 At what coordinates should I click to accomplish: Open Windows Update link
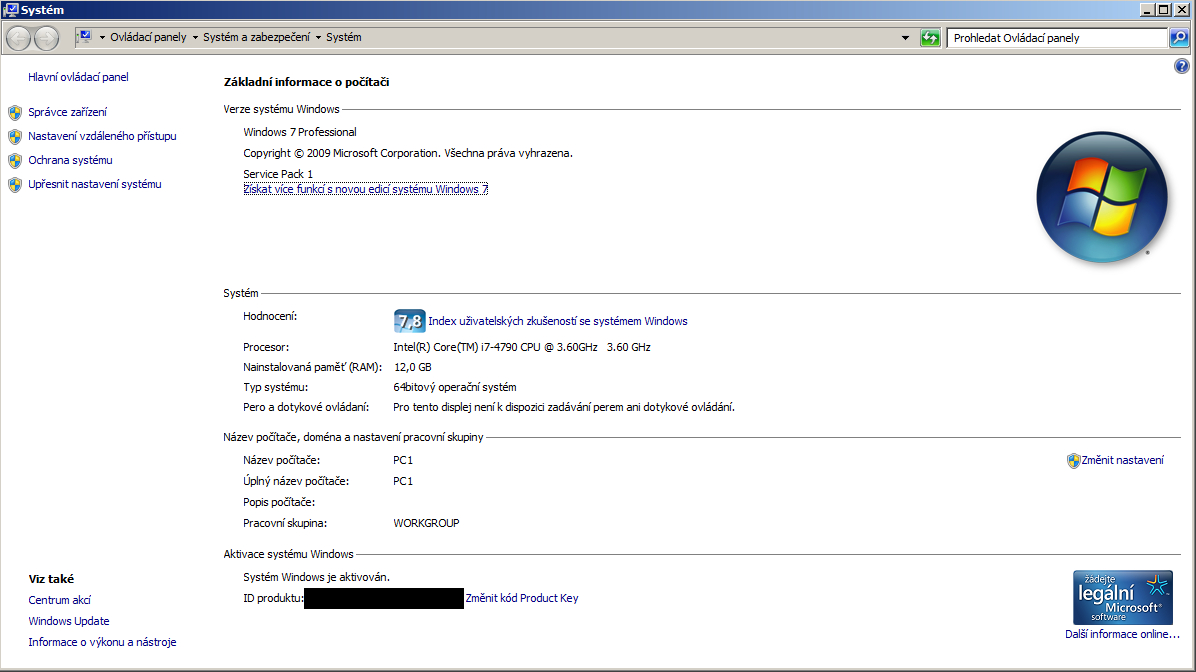coord(69,621)
